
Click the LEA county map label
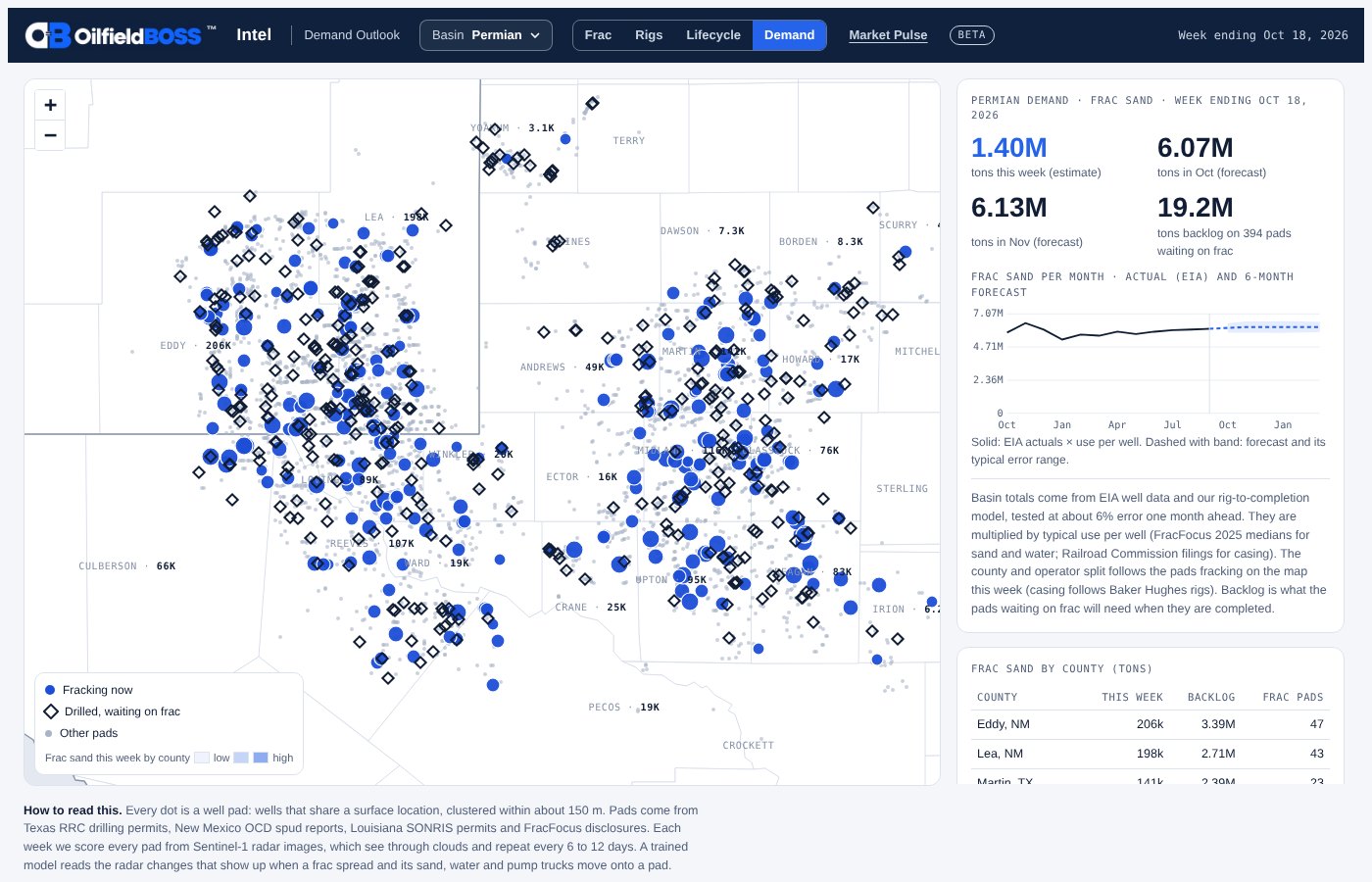[x=397, y=218]
